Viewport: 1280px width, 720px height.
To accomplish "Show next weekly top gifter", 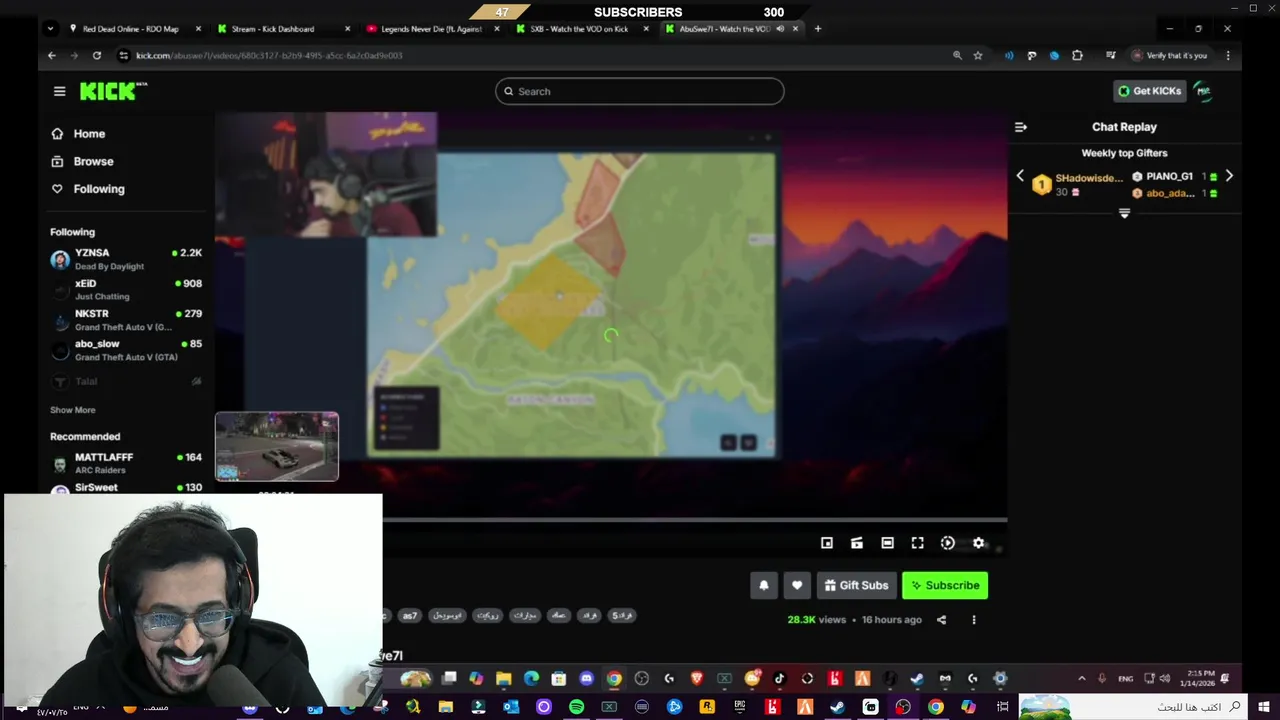I will point(1229,176).
